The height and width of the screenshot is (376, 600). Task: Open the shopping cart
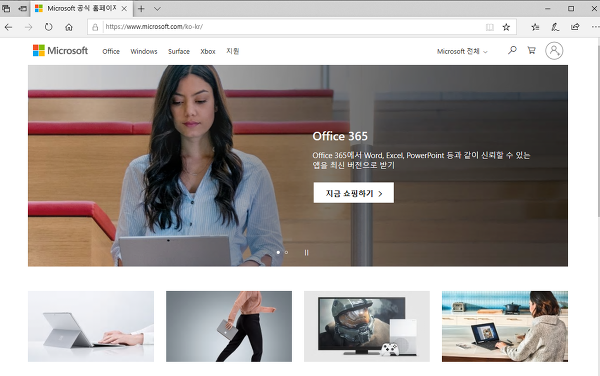pyautogui.click(x=532, y=50)
